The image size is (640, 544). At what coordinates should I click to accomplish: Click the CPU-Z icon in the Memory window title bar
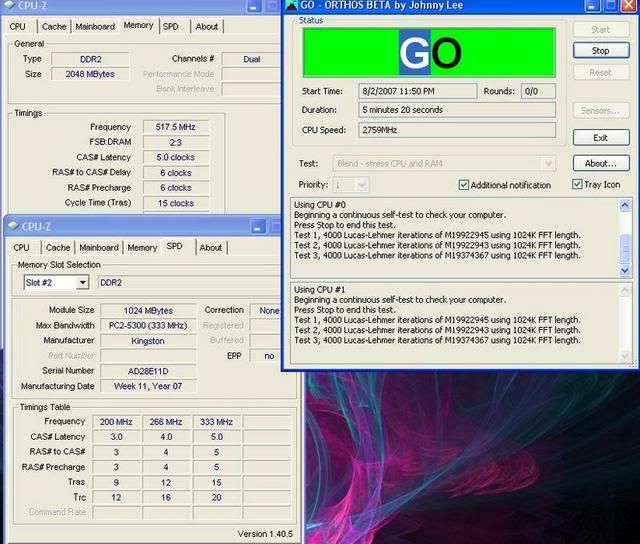coord(10,6)
